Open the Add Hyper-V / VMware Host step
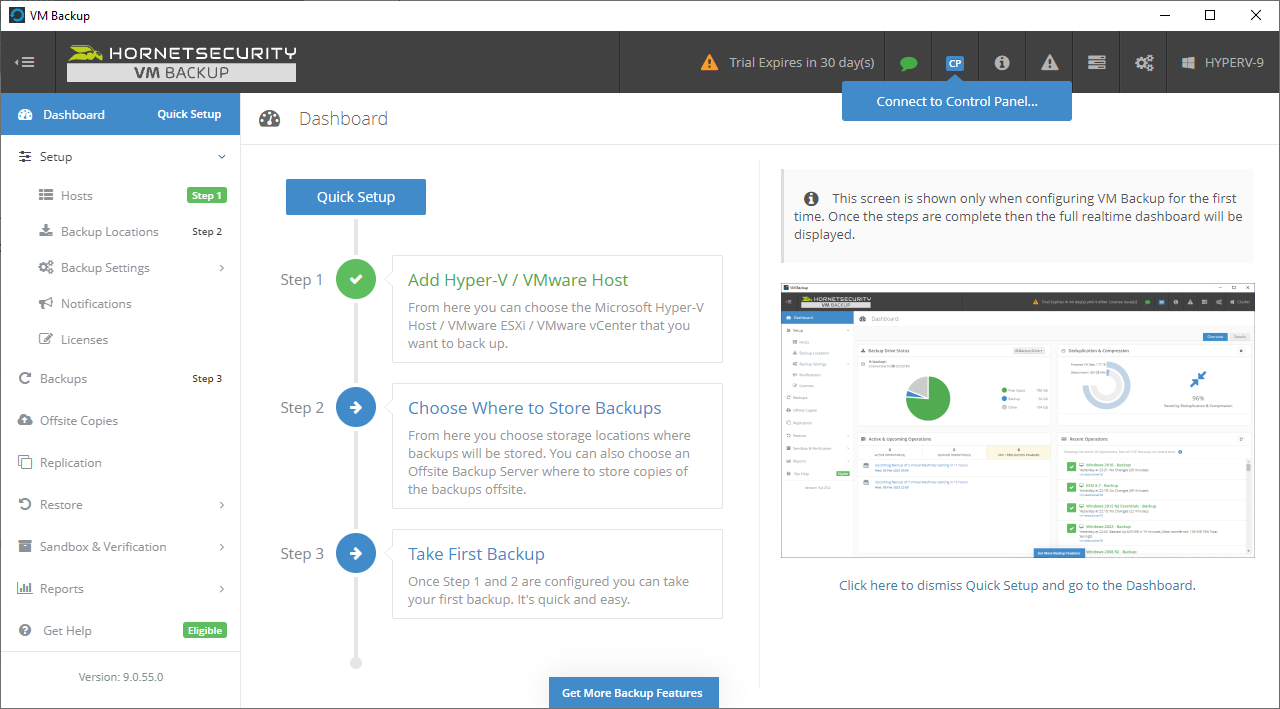The width and height of the screenshot is (1280, 709). coord(557,307)
